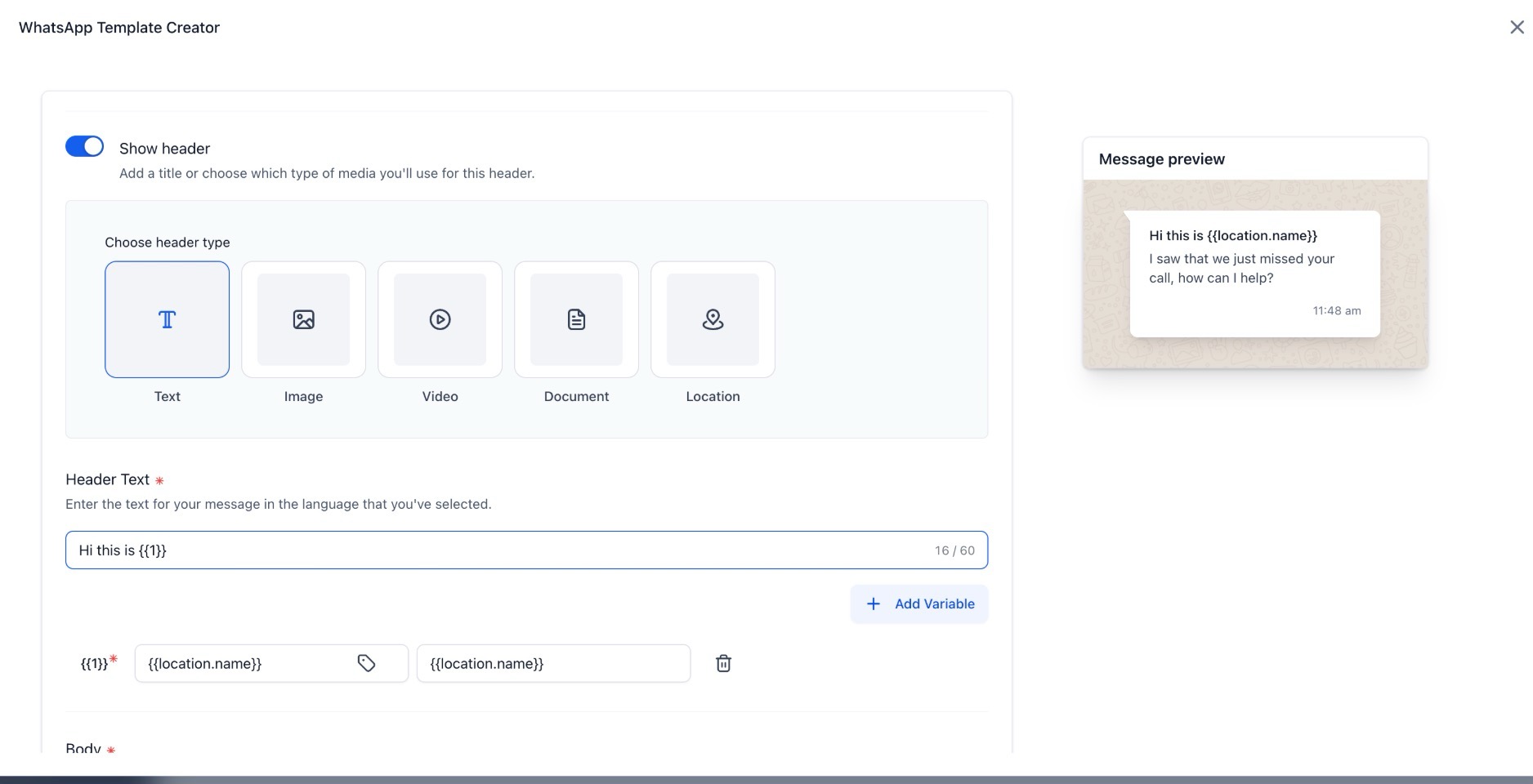Pick the Video header type icon
This screenshot has width=1533, height=784.
[x=440, y=319]
